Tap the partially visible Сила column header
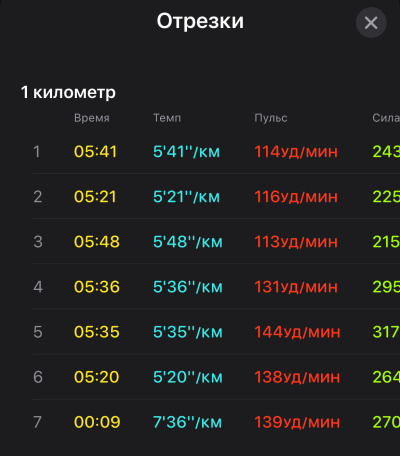 pyautogui.click(x=386, y=118)
